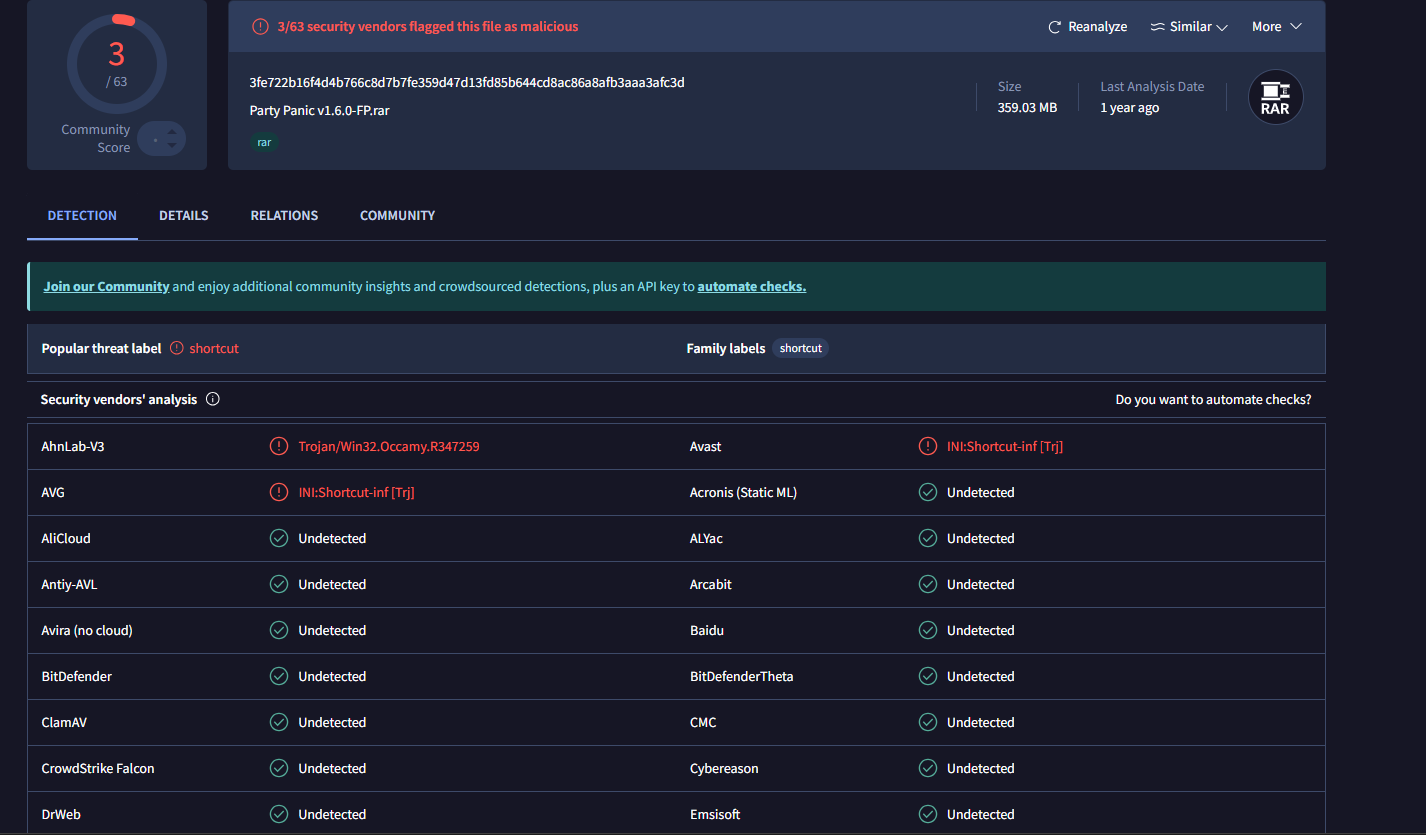Click the CrowdStrike Falcon vendor name
This screenshot has height=835, width=1426.
(98, 768)
